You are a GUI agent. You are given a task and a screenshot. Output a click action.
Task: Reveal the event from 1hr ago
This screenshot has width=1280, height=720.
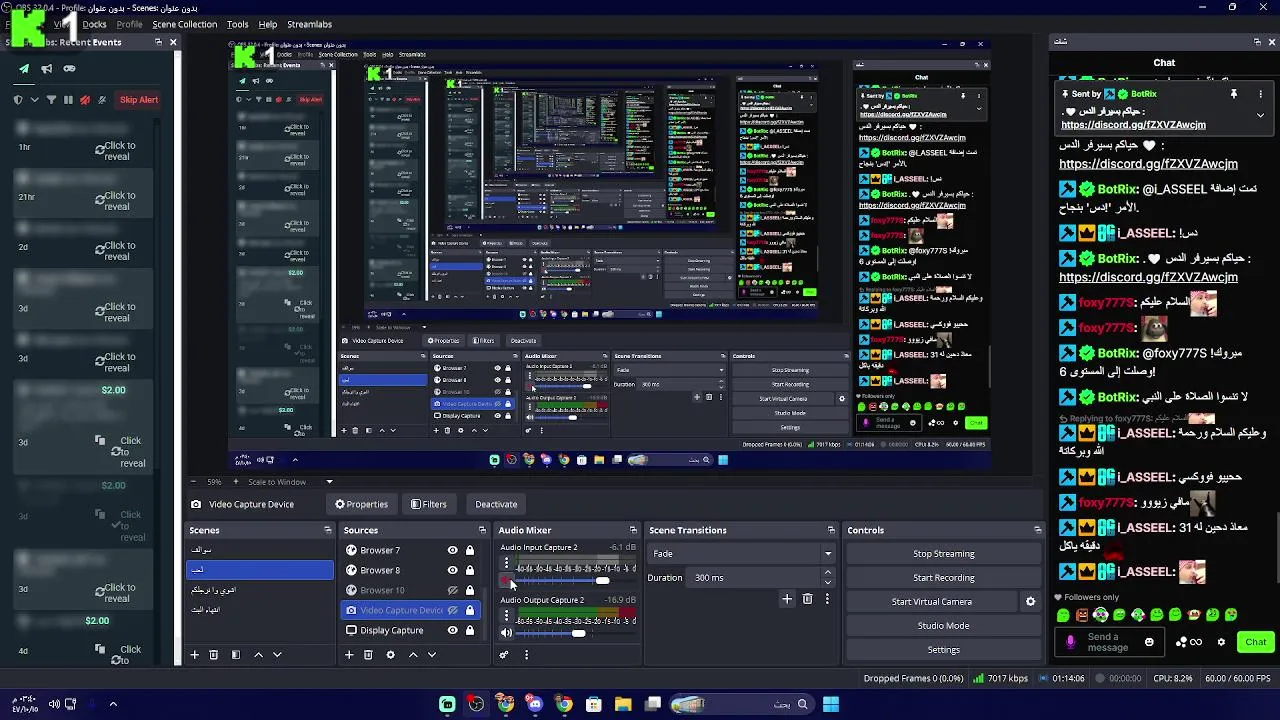pos(116,151)
